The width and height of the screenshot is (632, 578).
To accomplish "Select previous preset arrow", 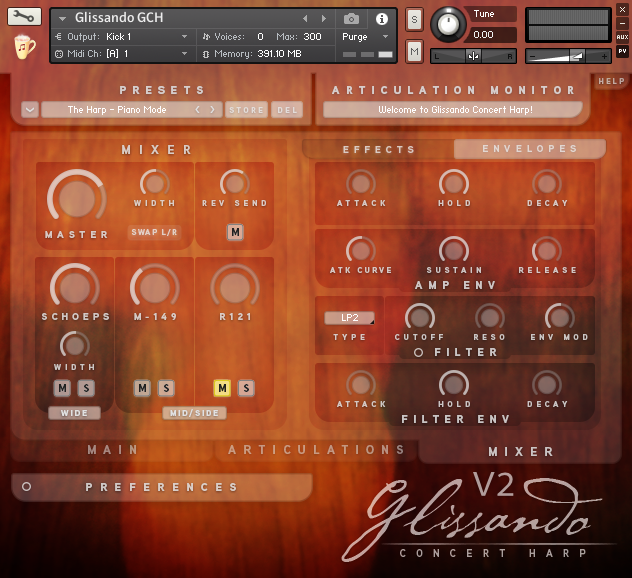I will [198, 110].
